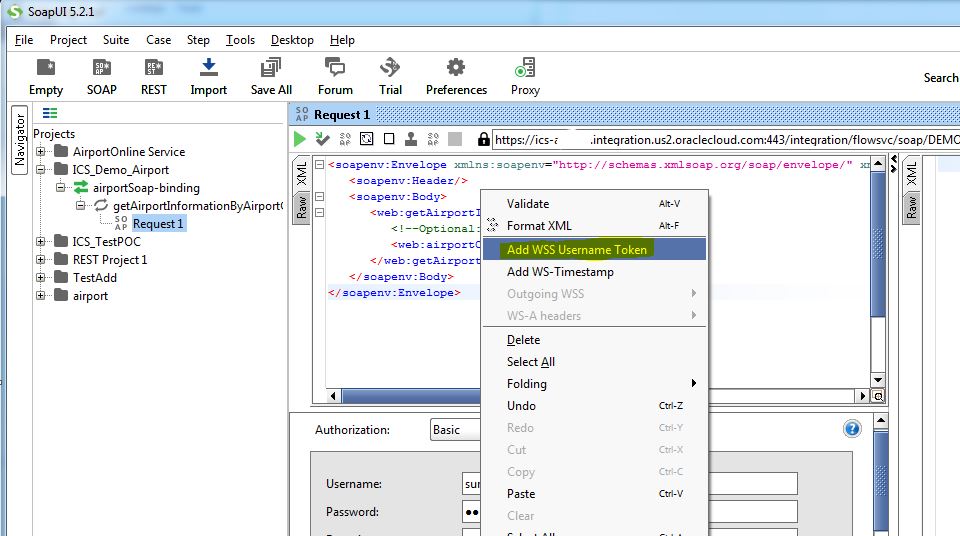The image size is (960, 536).
Task: Collapse the airportSoap-binding node
Action: click(61, 187)
